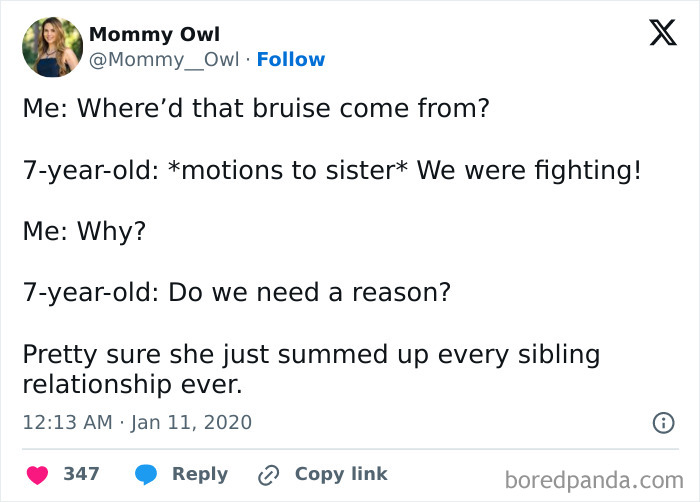Click the chain link copy icon
Screen dimensions: 700x502
point(269,475)
